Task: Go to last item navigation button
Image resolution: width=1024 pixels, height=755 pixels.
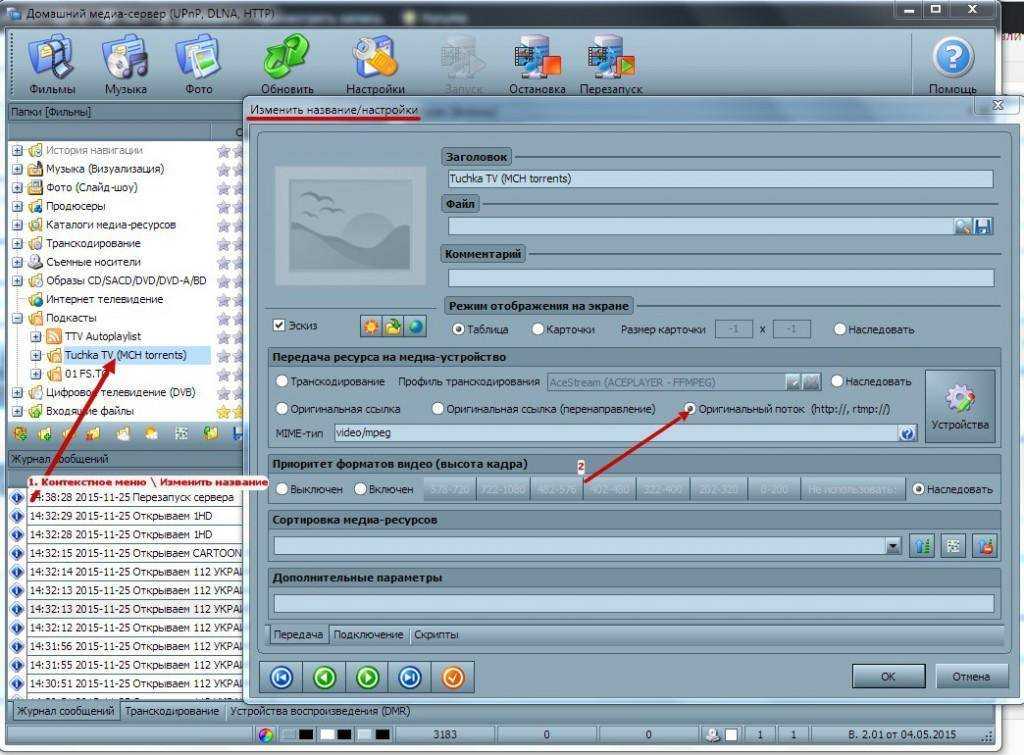Action: point(409,677)
